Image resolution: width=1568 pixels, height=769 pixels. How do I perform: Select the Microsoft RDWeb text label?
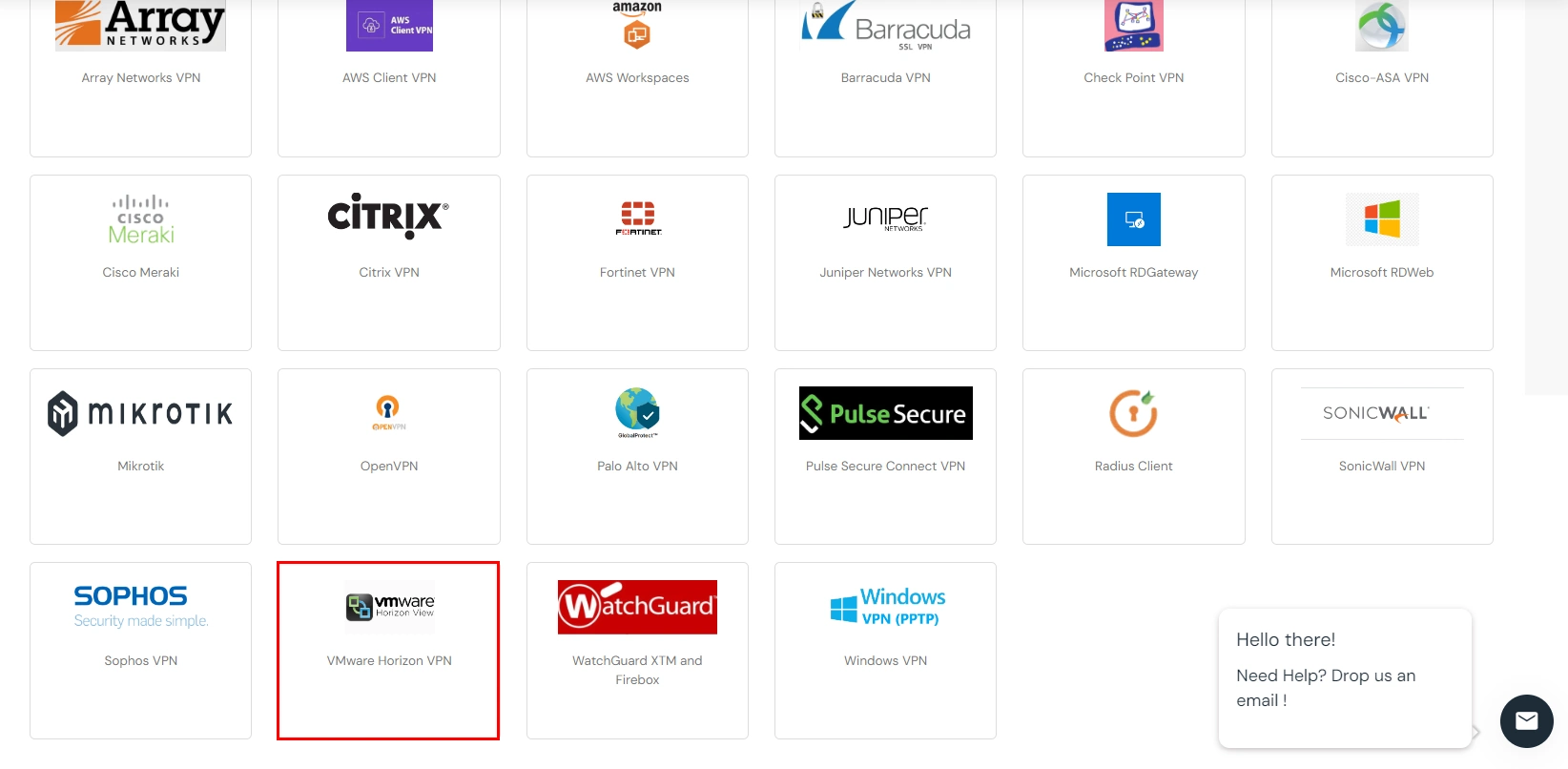pyautogui.click(x=1382, y=273)
